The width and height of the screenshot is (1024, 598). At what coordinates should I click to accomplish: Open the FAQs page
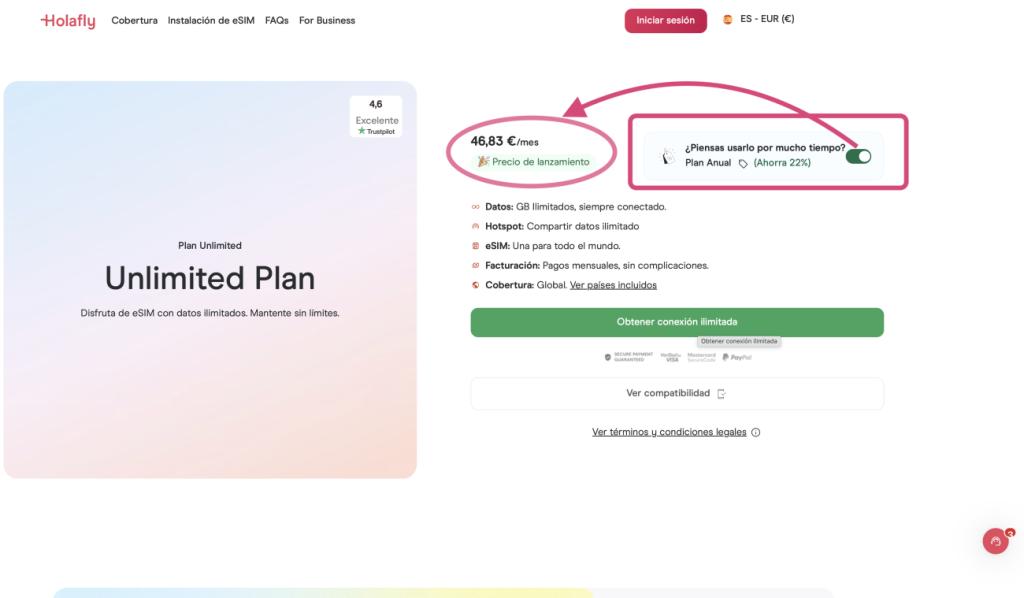(x=277, y=20)
